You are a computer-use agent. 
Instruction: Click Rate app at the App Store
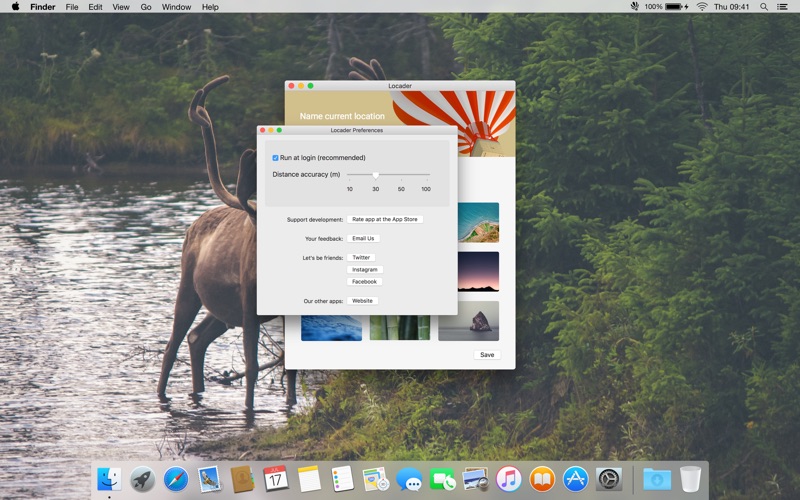click(386, 219)
